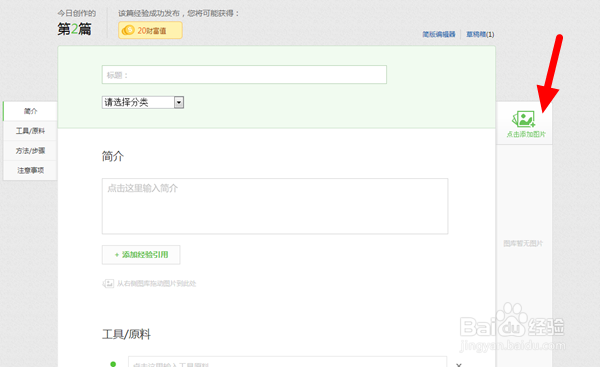Open the 请选择分类 category dropdown

pos(143,102)
